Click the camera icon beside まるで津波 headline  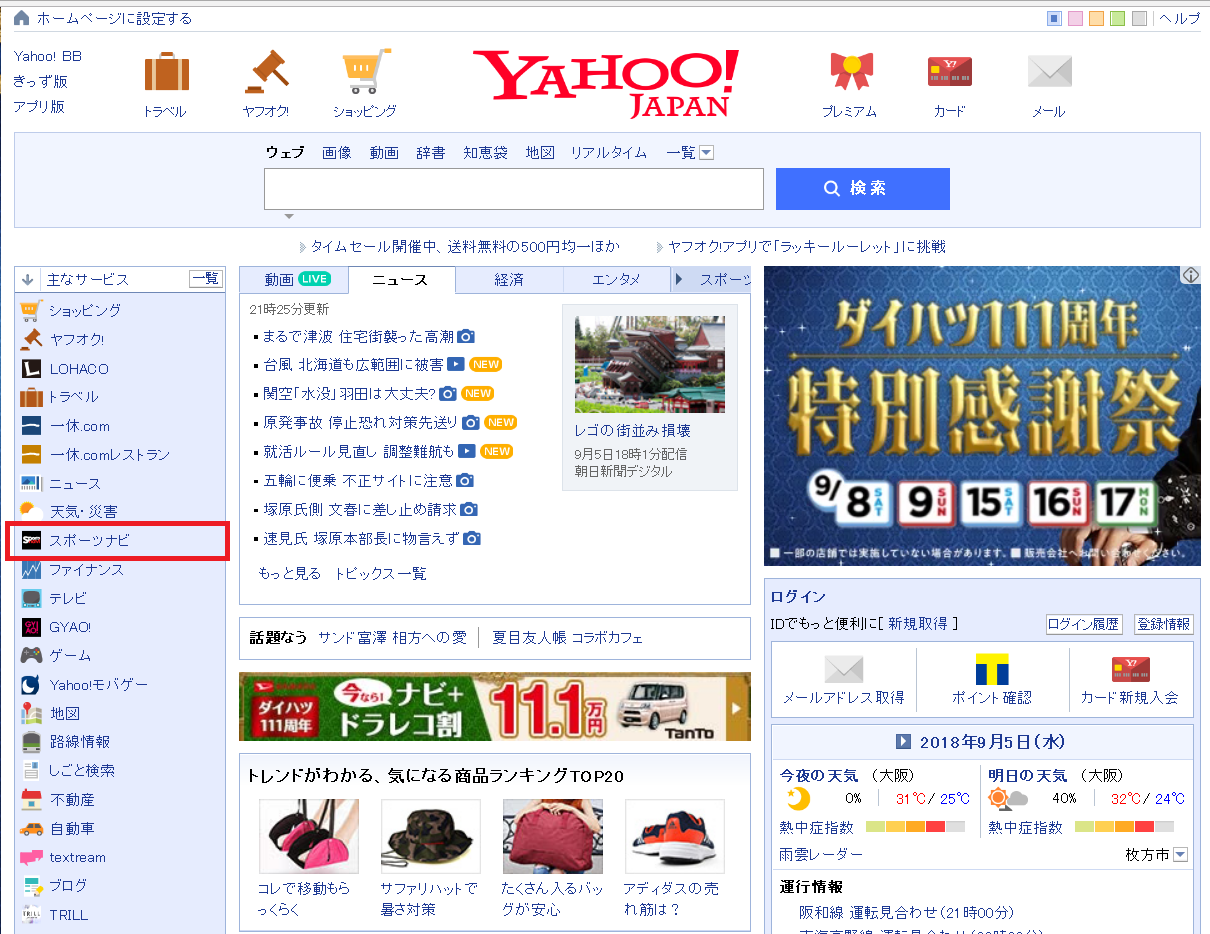coord(466,337)
